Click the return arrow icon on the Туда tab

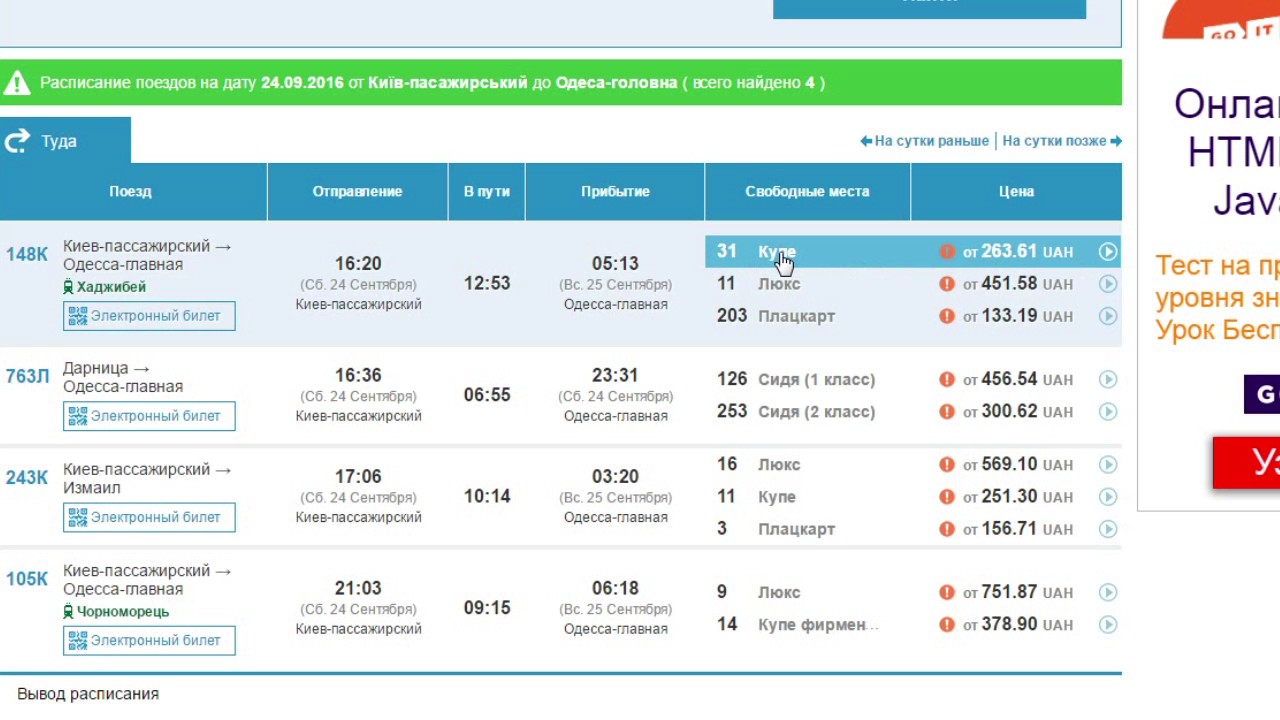coord(17,141)
